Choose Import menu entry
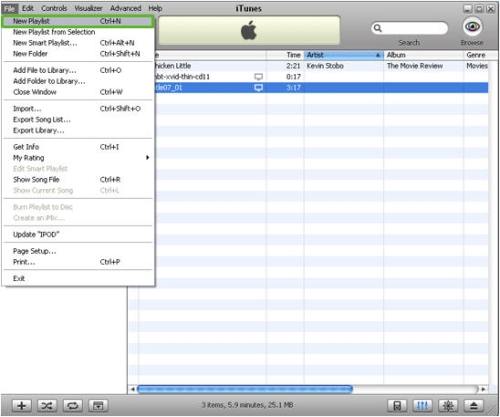This screenshot has height=417, width=500. [78, 109]
